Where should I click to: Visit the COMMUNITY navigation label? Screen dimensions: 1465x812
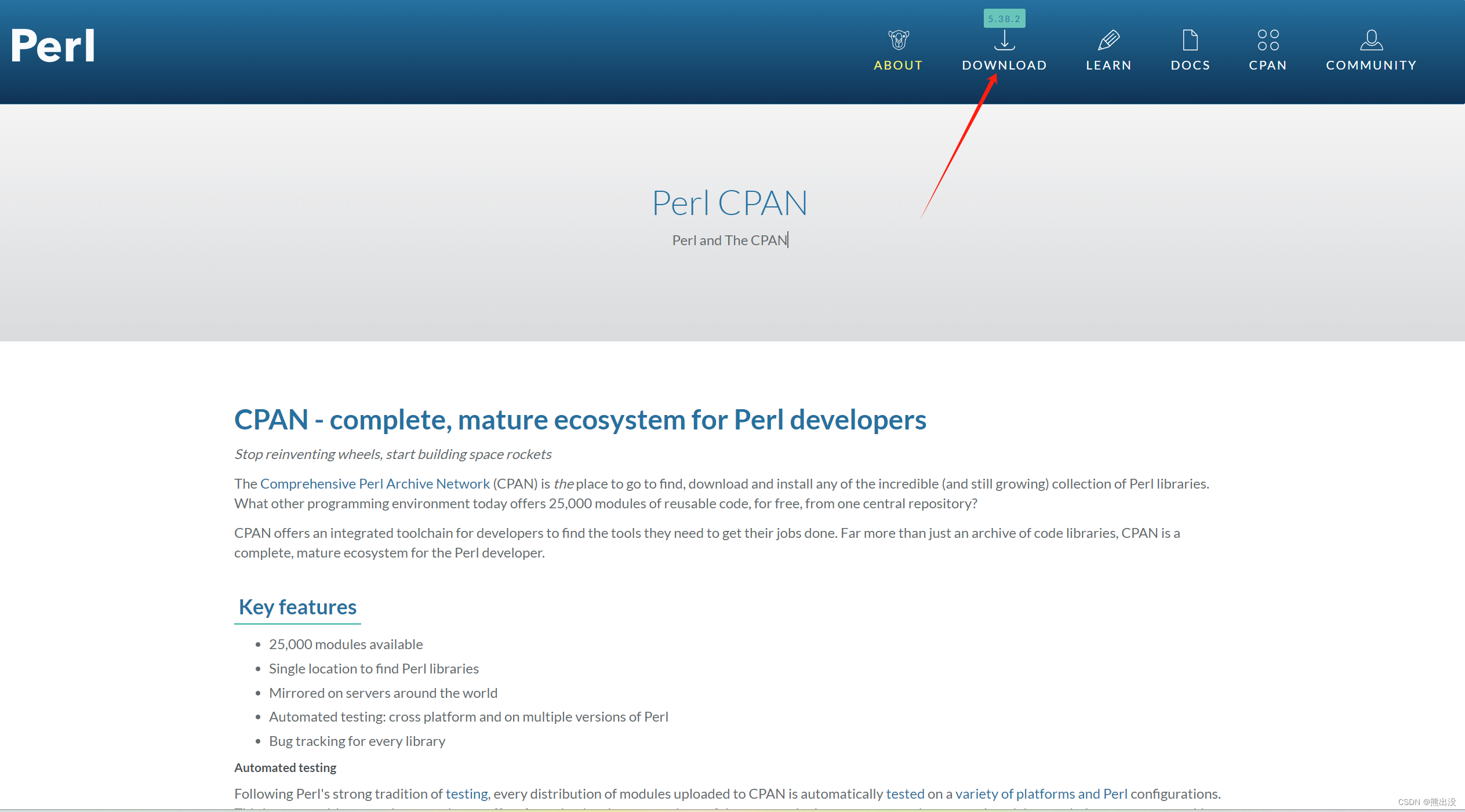click(1371, 65)
